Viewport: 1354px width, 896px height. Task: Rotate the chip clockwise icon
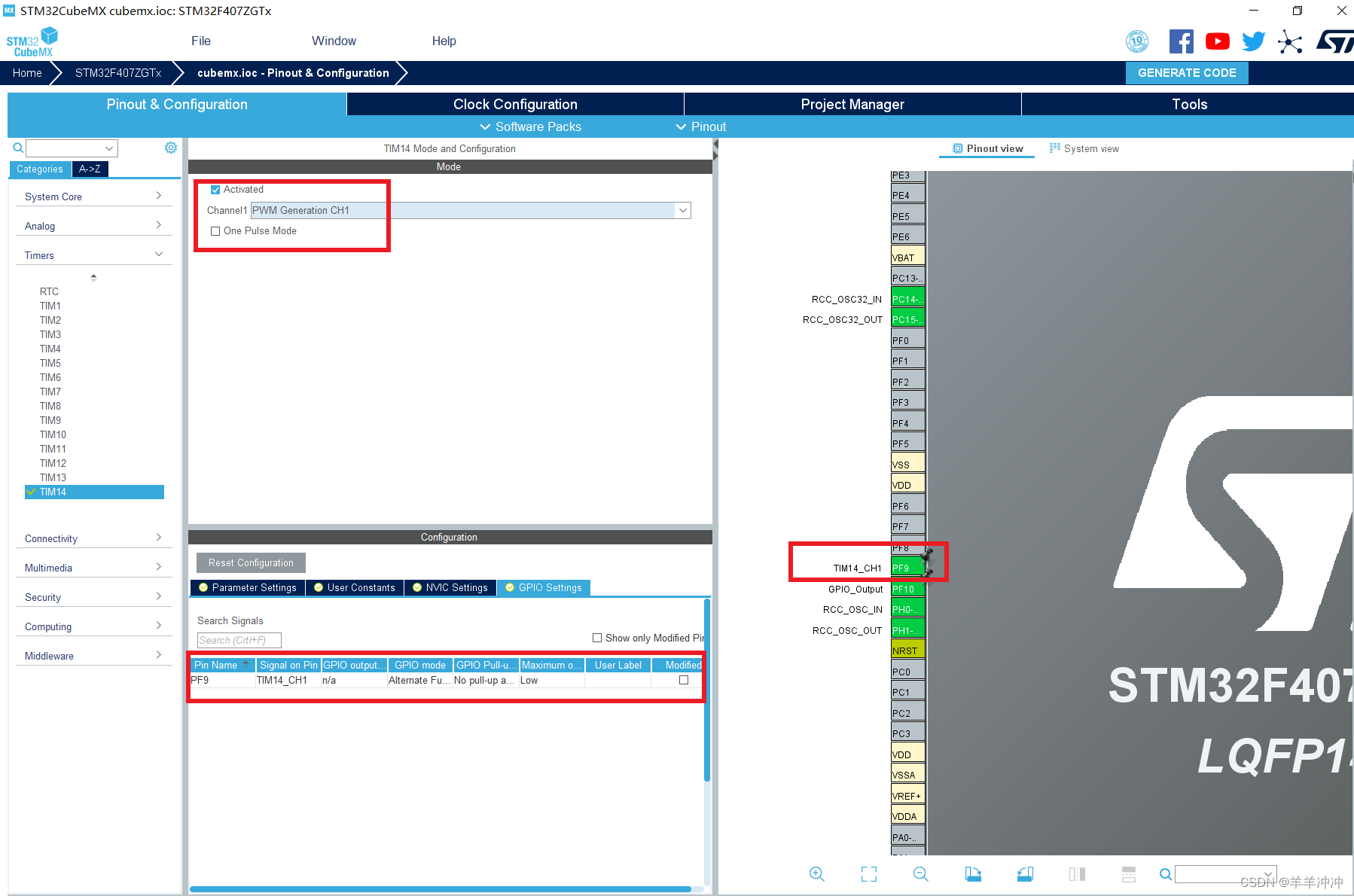click(973, 874)
